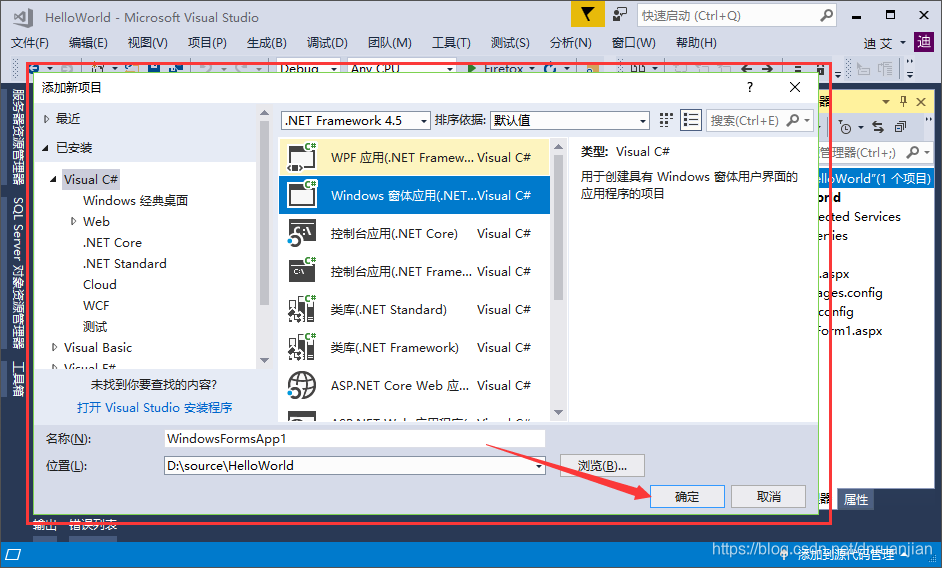Select 测试 category in tree
This screenshot has width=942, height=568.
coord(95,327)
